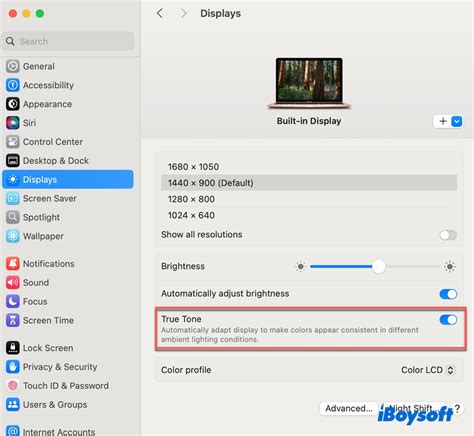Viewport: 474px width, 436px height.
Task: Click the Appearance label in sidebar
Action: click(47, 104)
